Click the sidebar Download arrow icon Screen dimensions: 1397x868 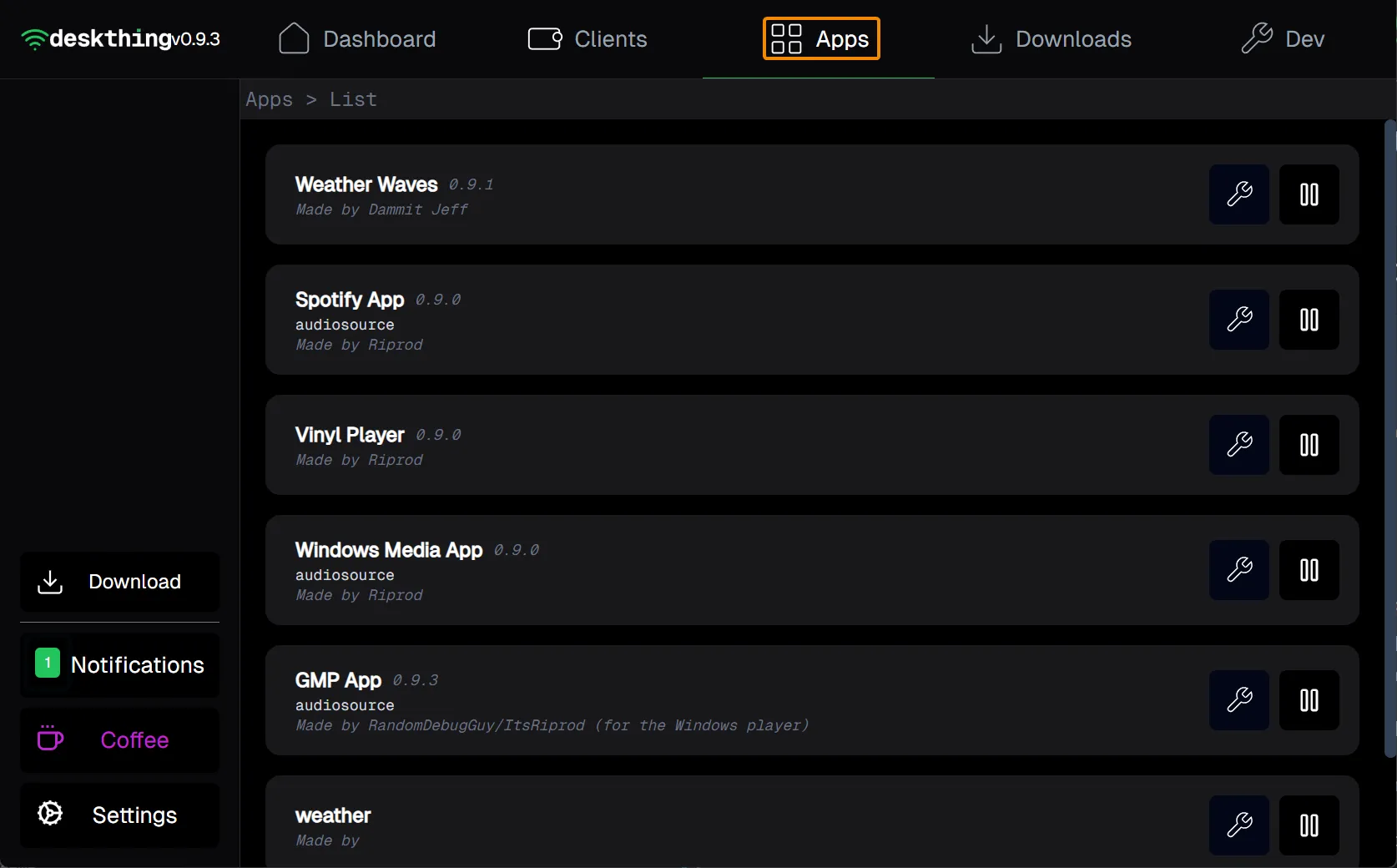pos(50,582)
